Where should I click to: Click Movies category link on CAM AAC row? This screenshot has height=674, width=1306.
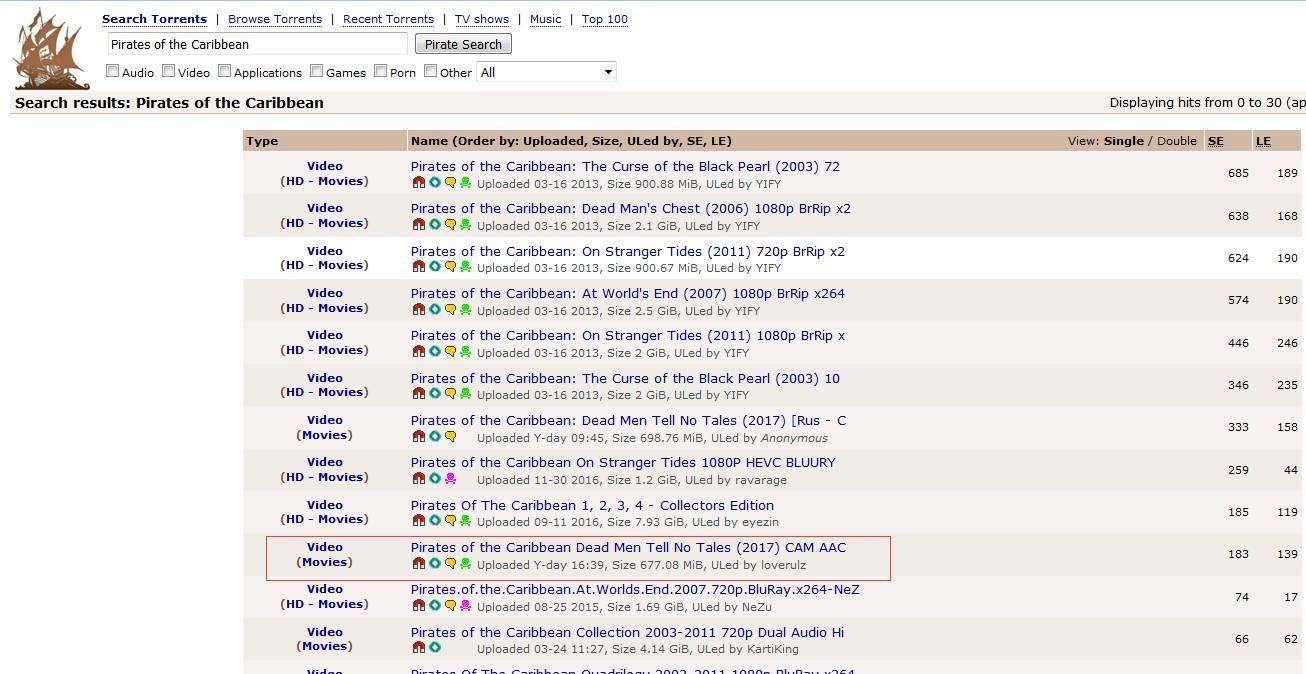tap(325, 562)
